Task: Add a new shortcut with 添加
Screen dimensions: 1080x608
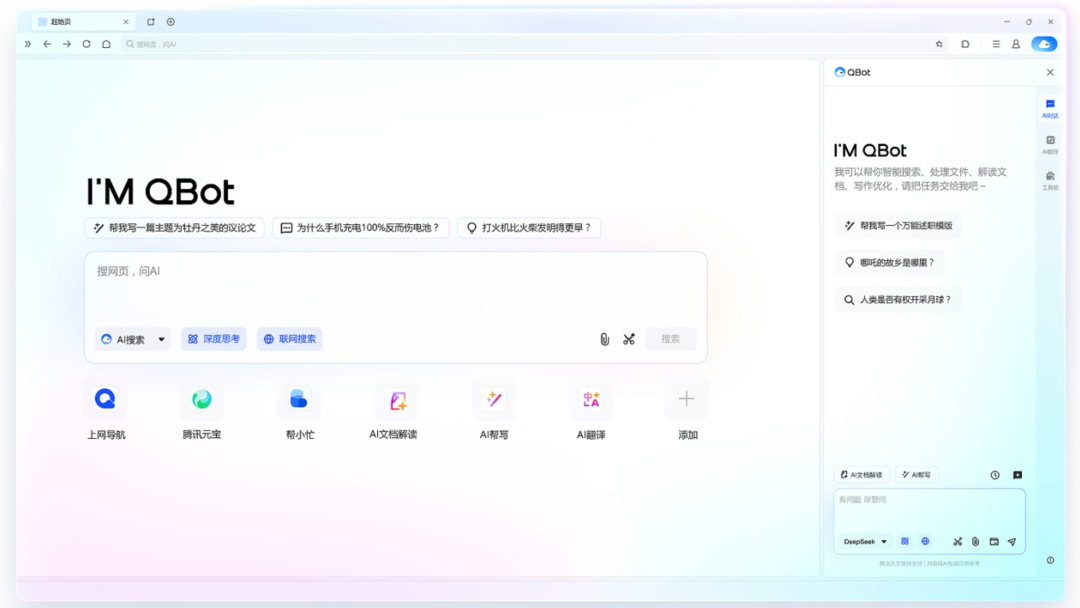Action: pyautogui.click(x=686, y=399)
